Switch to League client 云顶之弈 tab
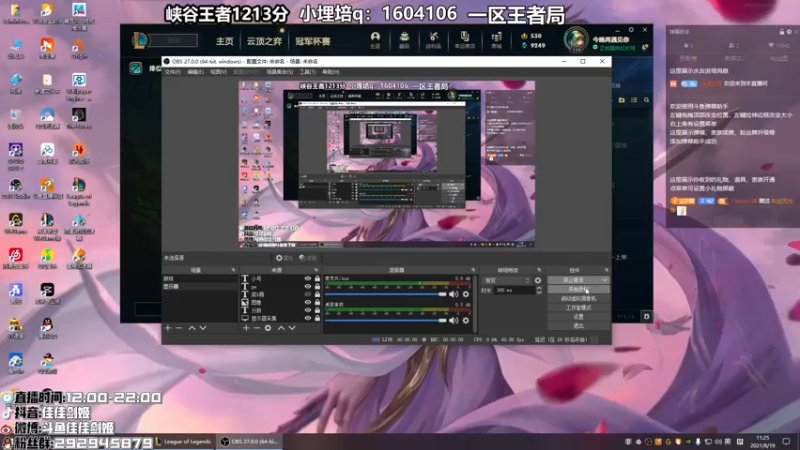Image resolution: width=800 pixels, height=450 pixels. point(264,41)
